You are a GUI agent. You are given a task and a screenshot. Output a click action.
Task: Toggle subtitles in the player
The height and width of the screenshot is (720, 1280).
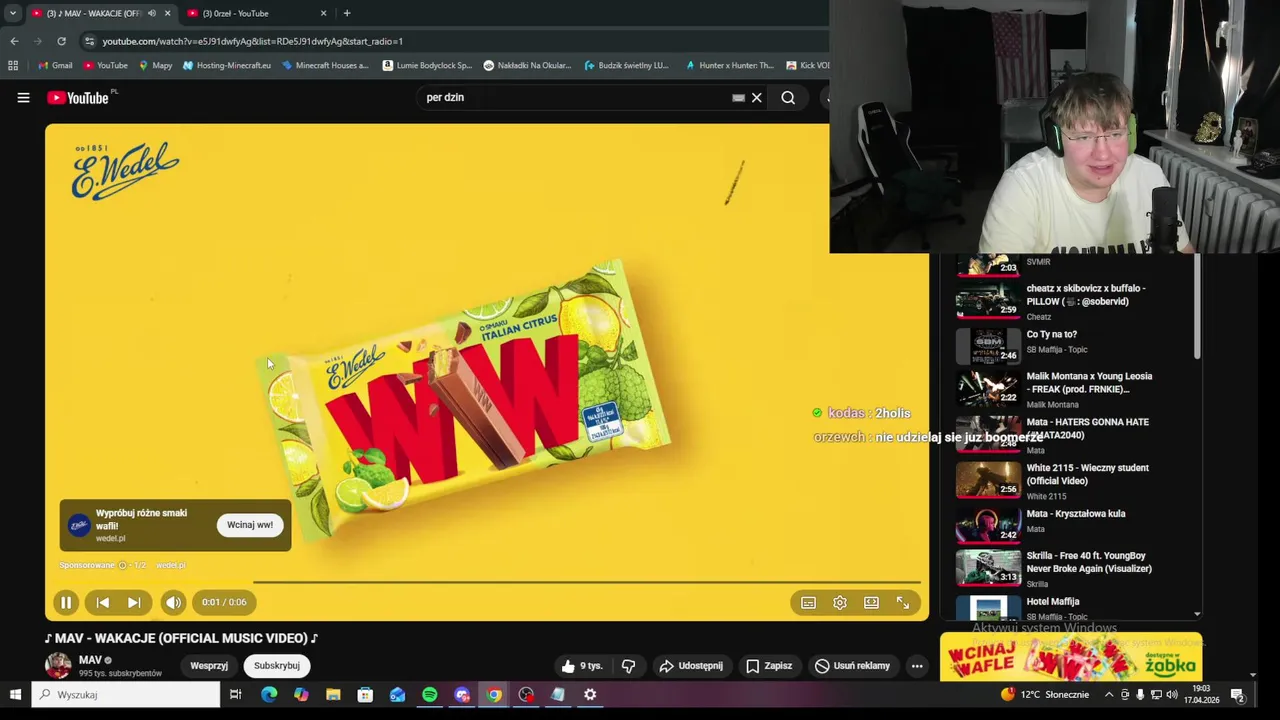808,602
